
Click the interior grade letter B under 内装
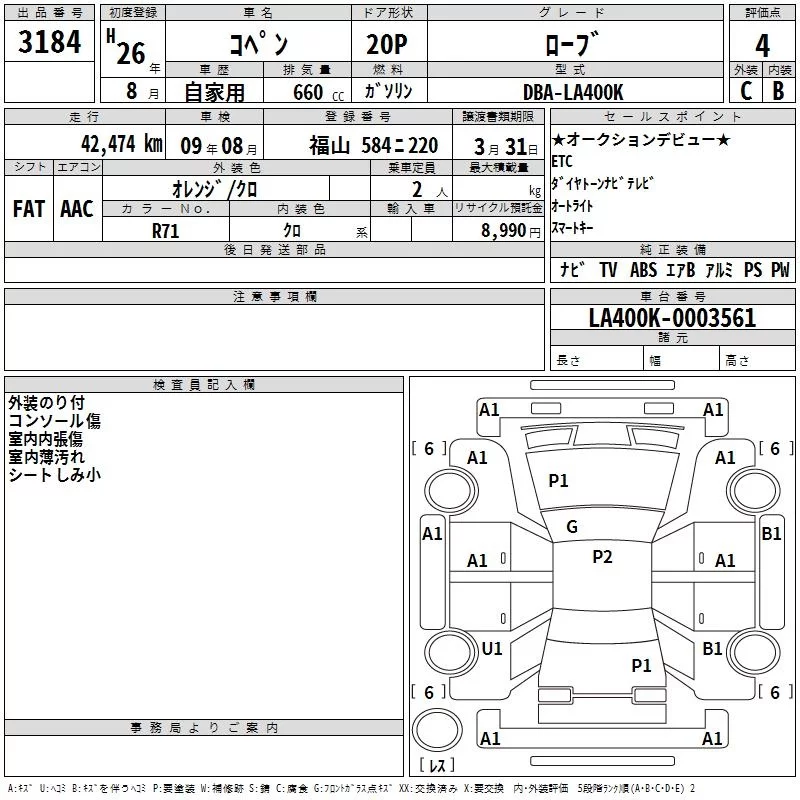(778, 91)
